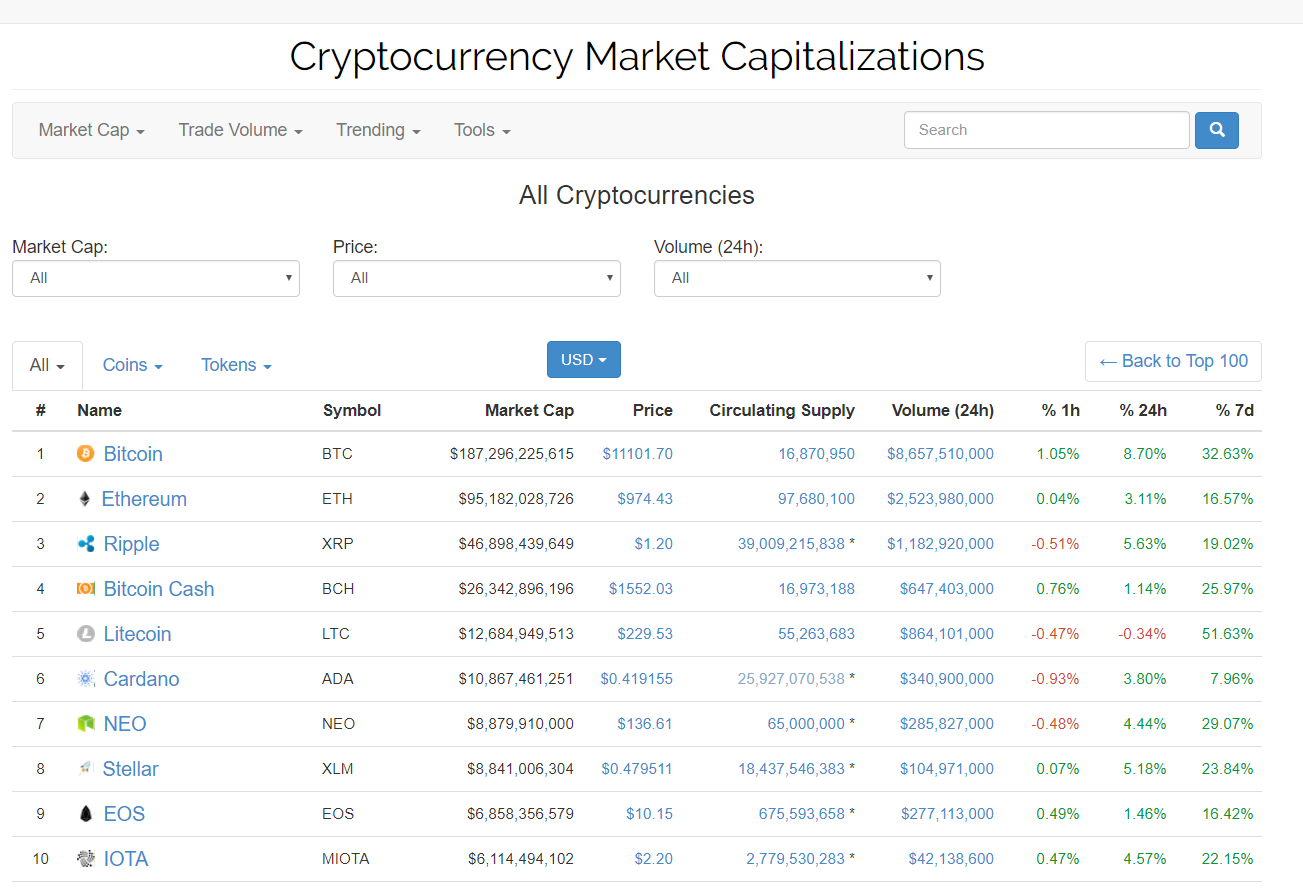Click the Bitcoin coin logo icon
This screenshot has height=893, width=1303.
86,454
